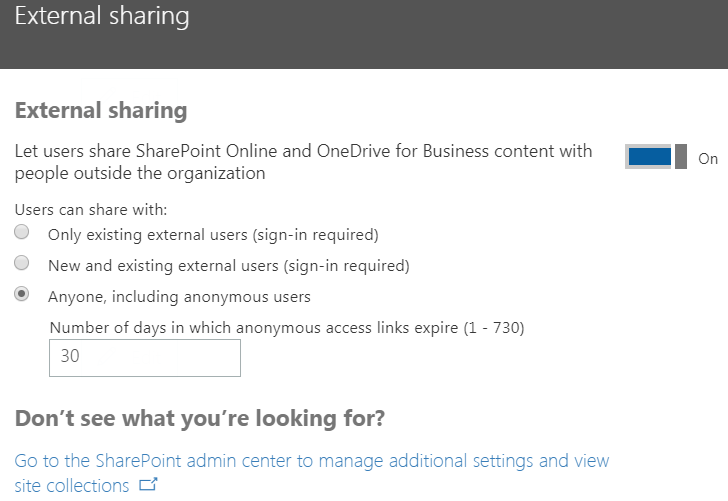Select the 'Only existing external users' radio button
Viewport: 728px width, 501px height.
[21, 234]
